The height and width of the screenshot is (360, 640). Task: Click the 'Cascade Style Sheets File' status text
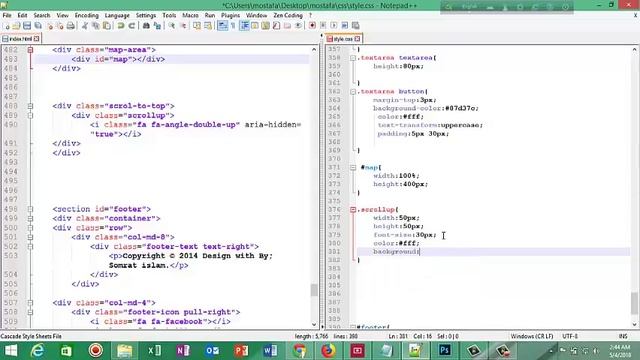click(31, 336)
